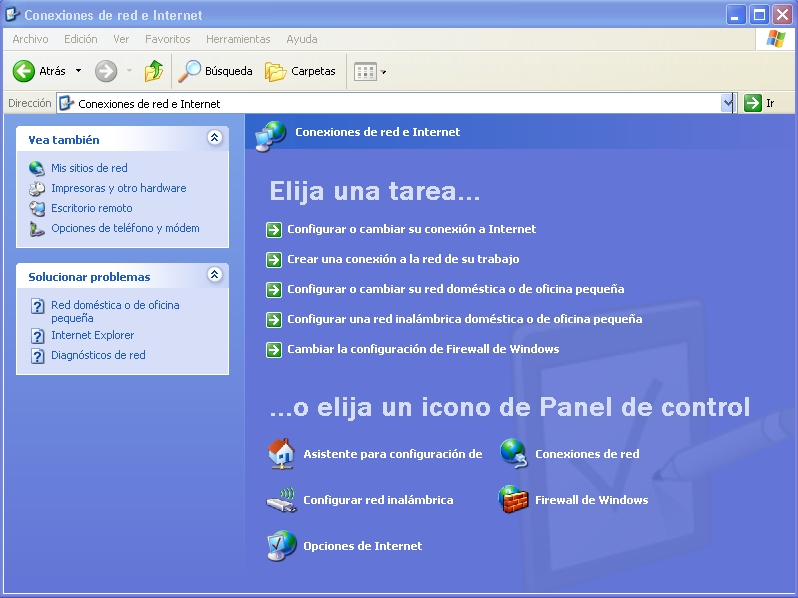Maximize the Conexiones de red window
Viewport: 798px width, 598px height.
759,15
